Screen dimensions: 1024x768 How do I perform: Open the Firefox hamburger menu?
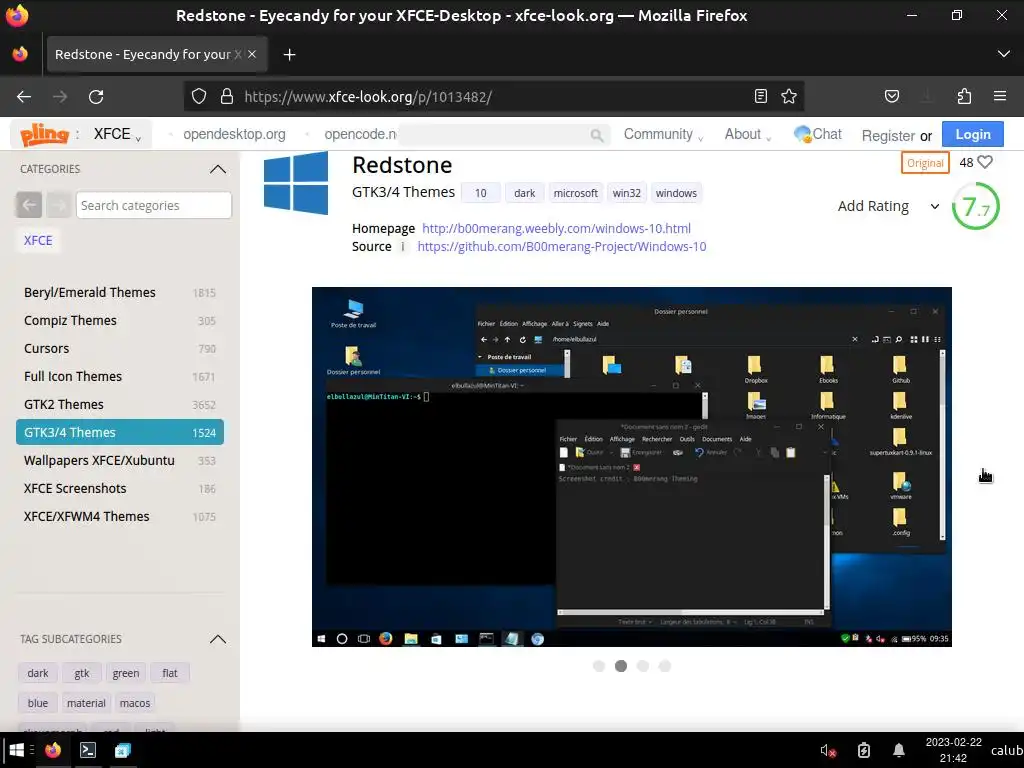tap(1000, 97)
